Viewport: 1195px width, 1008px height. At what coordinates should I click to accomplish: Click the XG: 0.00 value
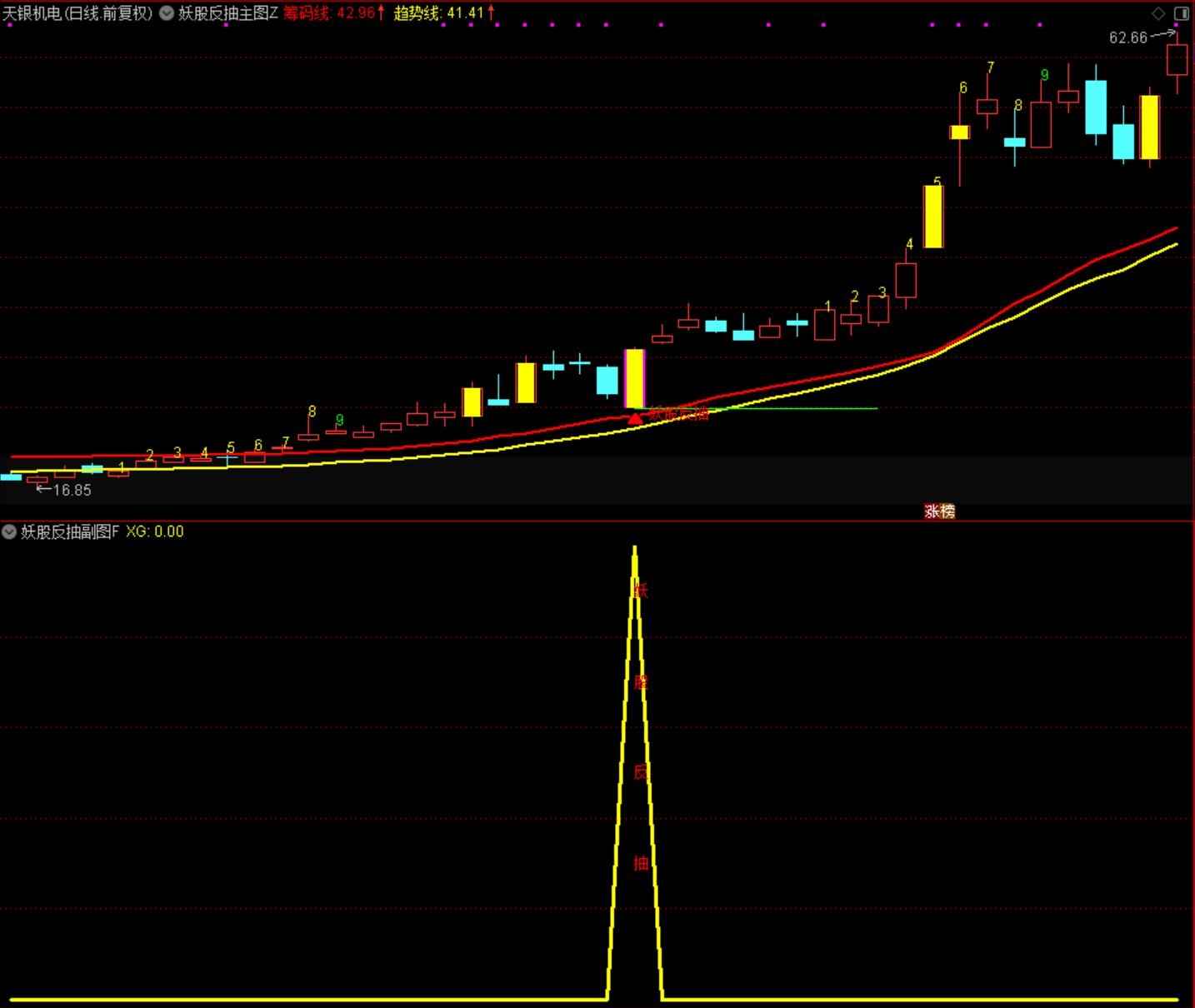[155, 531]
